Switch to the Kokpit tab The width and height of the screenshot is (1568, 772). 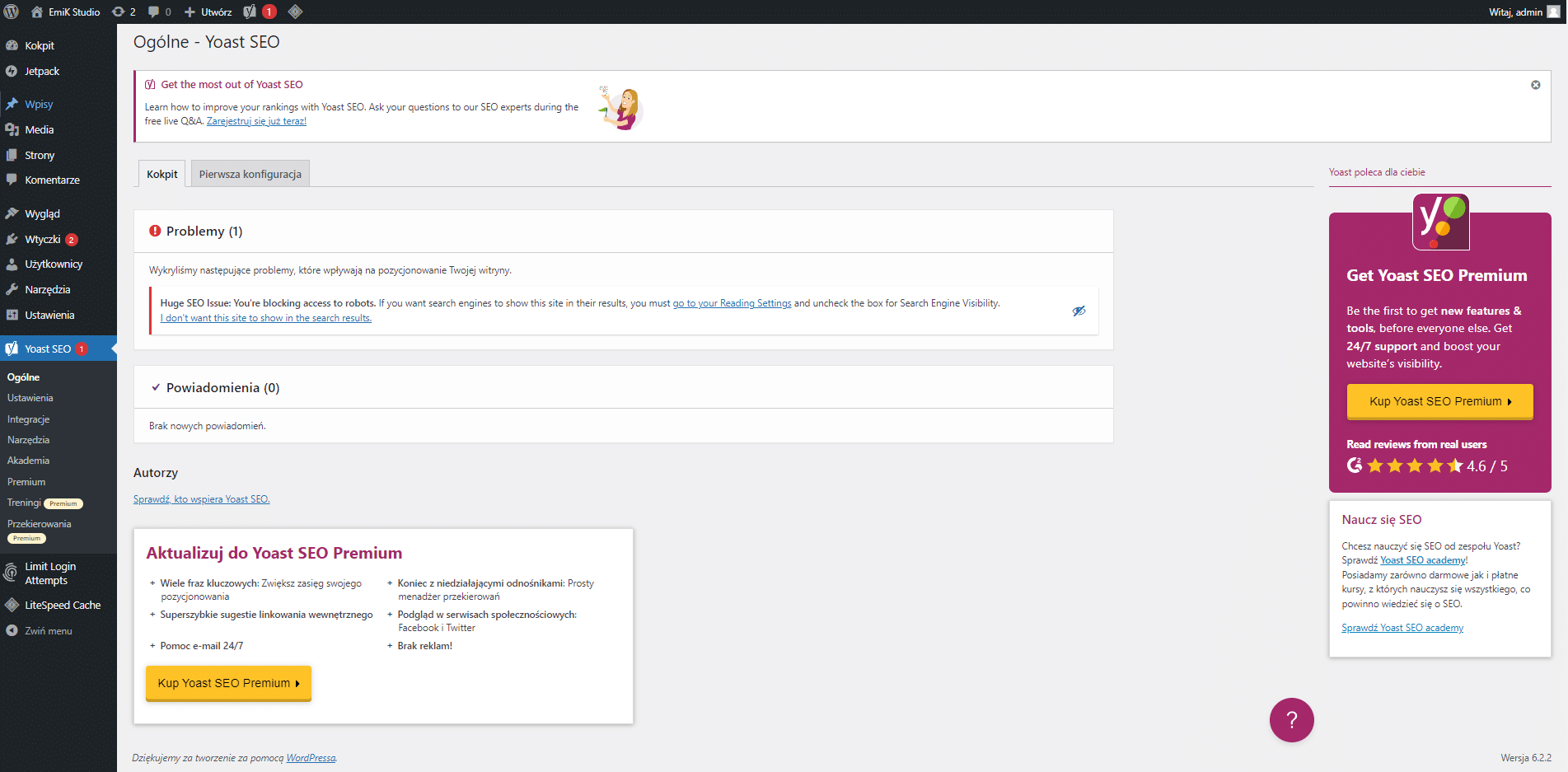(161, 174)
